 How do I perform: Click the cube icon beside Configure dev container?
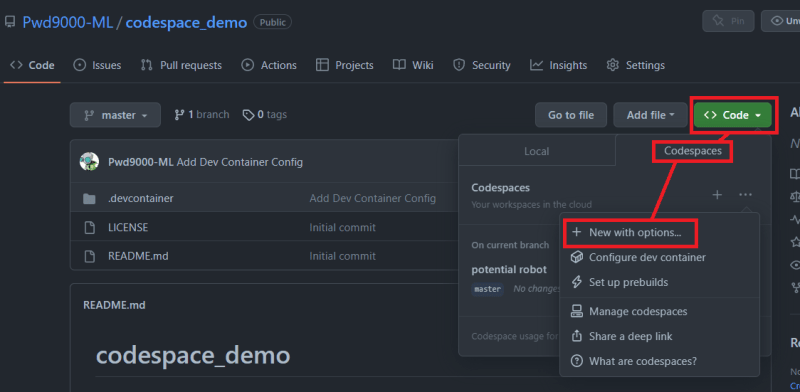point(577,257)
